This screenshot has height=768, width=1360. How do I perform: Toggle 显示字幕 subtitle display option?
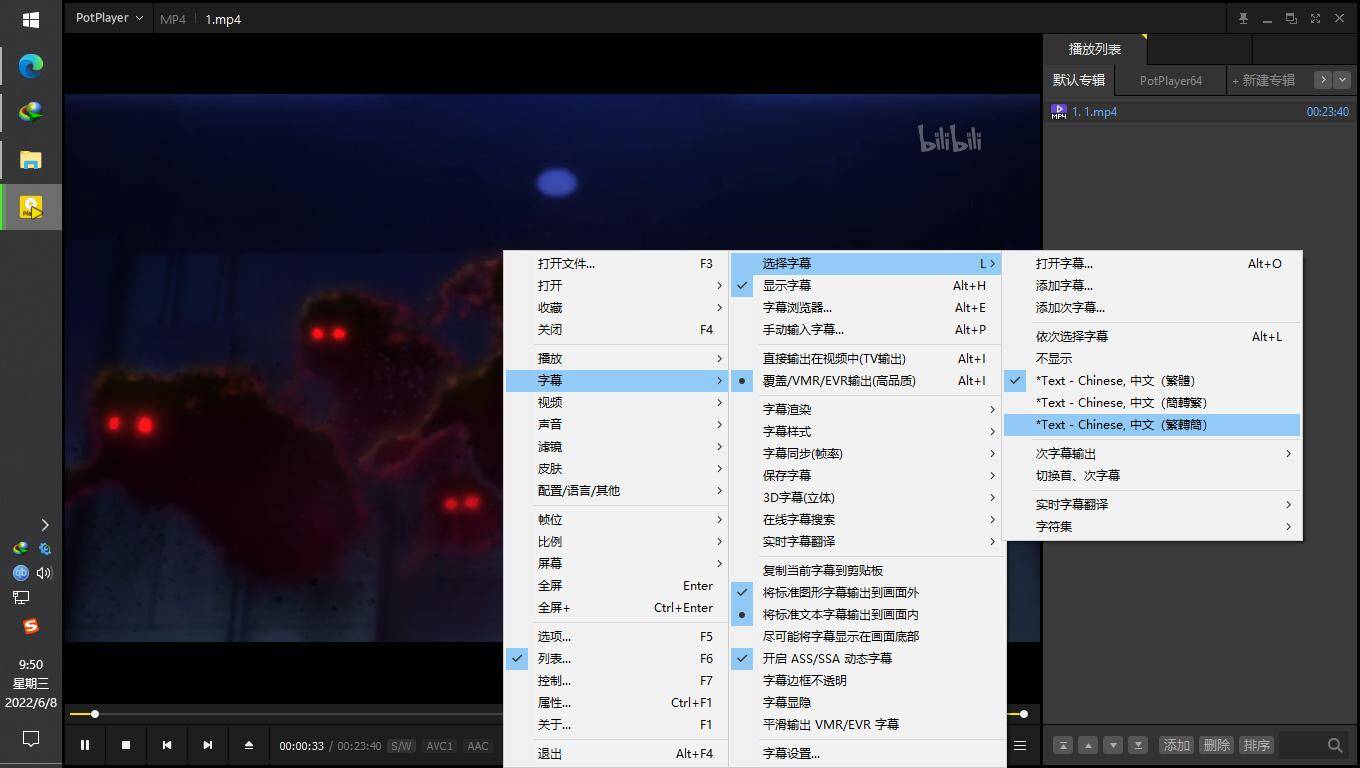coord(787,286)
